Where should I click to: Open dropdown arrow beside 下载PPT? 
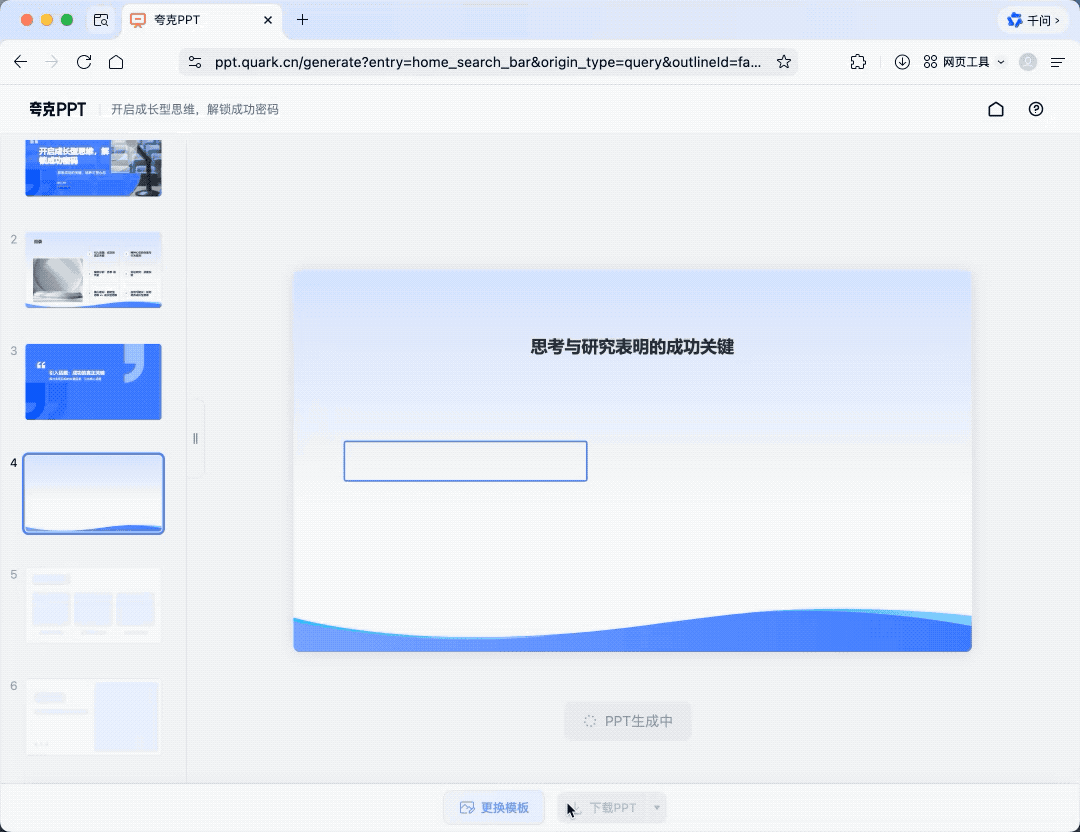[x=657, y=807]
